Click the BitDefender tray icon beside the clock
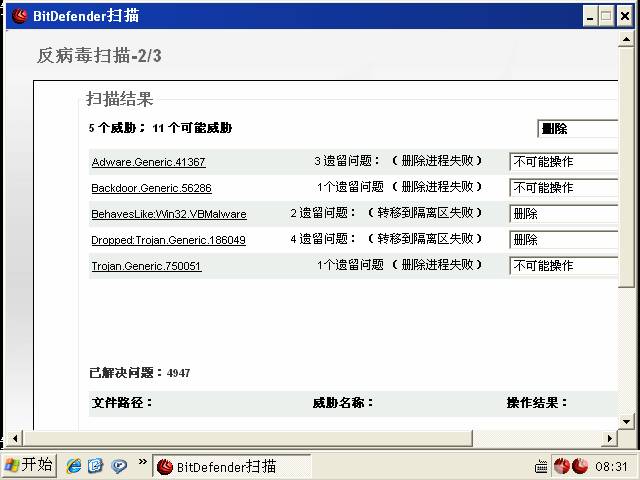 point(580,466)
